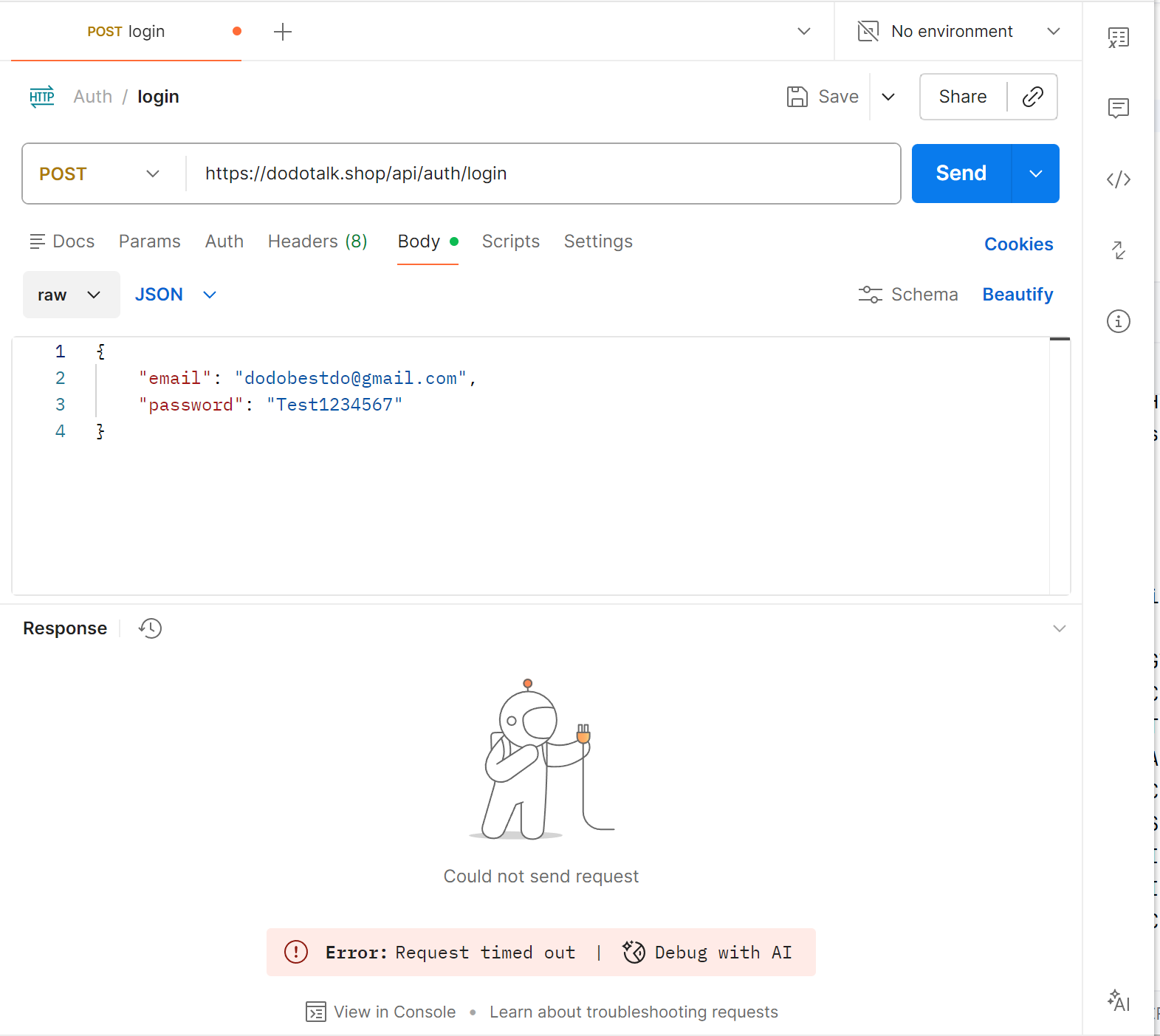Open the variables panel in the right sidebar
This screenshot has height=1036, width=1160.
coord(1119,38)
